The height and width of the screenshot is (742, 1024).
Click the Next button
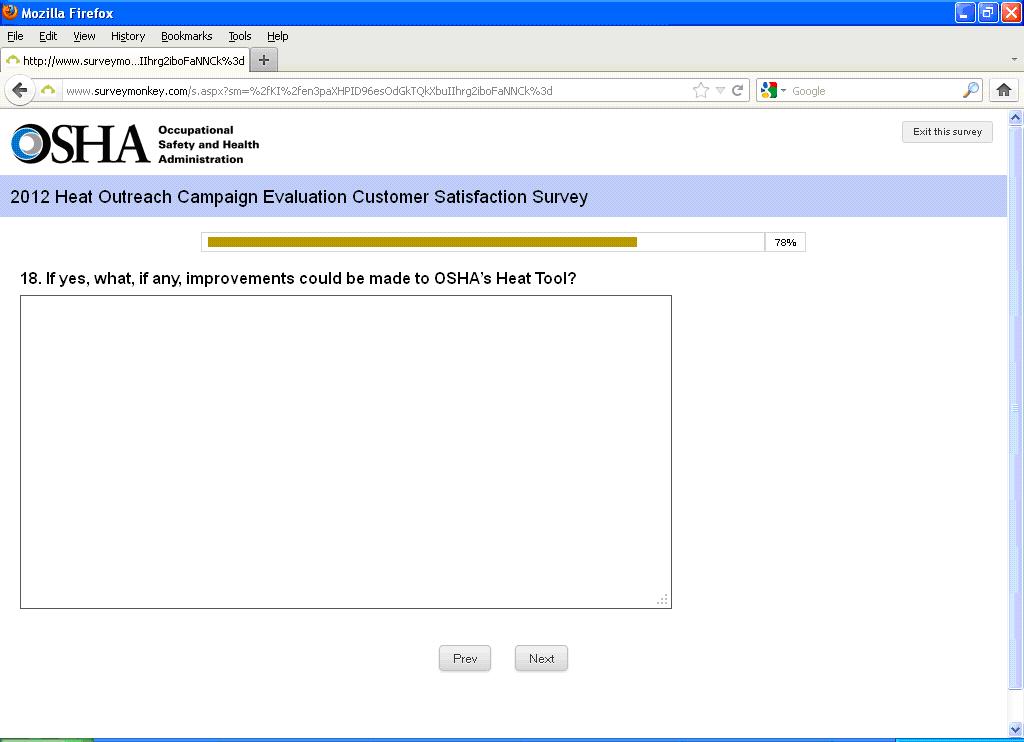[541, 658]
